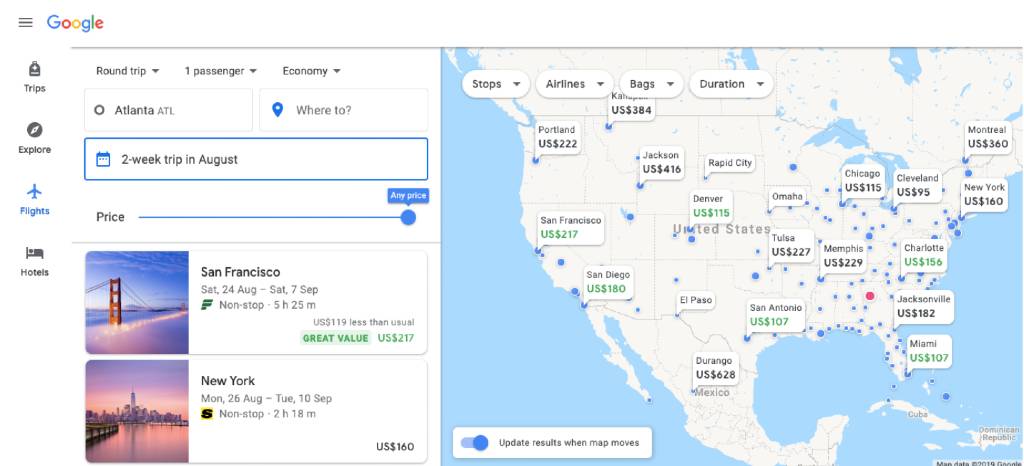The width and height of the screenshot is (1024, 466).
Task: Click Miami US$107 map label
Action: (928, 351)
